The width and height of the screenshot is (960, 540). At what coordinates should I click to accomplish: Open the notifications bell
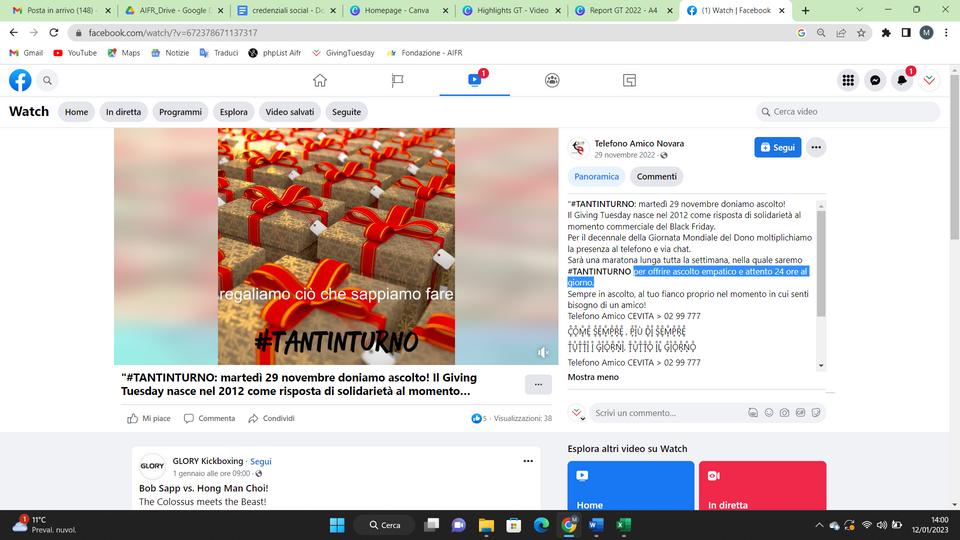tap(902, 80)
